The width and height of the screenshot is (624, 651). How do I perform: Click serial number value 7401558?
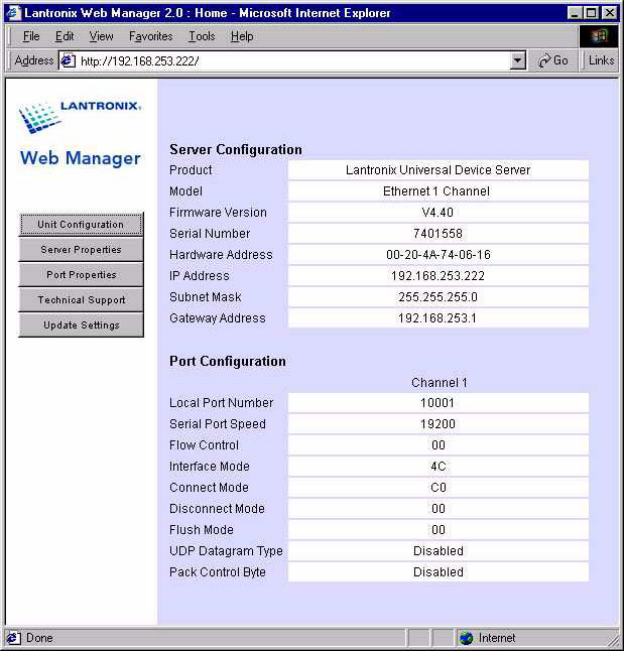pos(438,234)
